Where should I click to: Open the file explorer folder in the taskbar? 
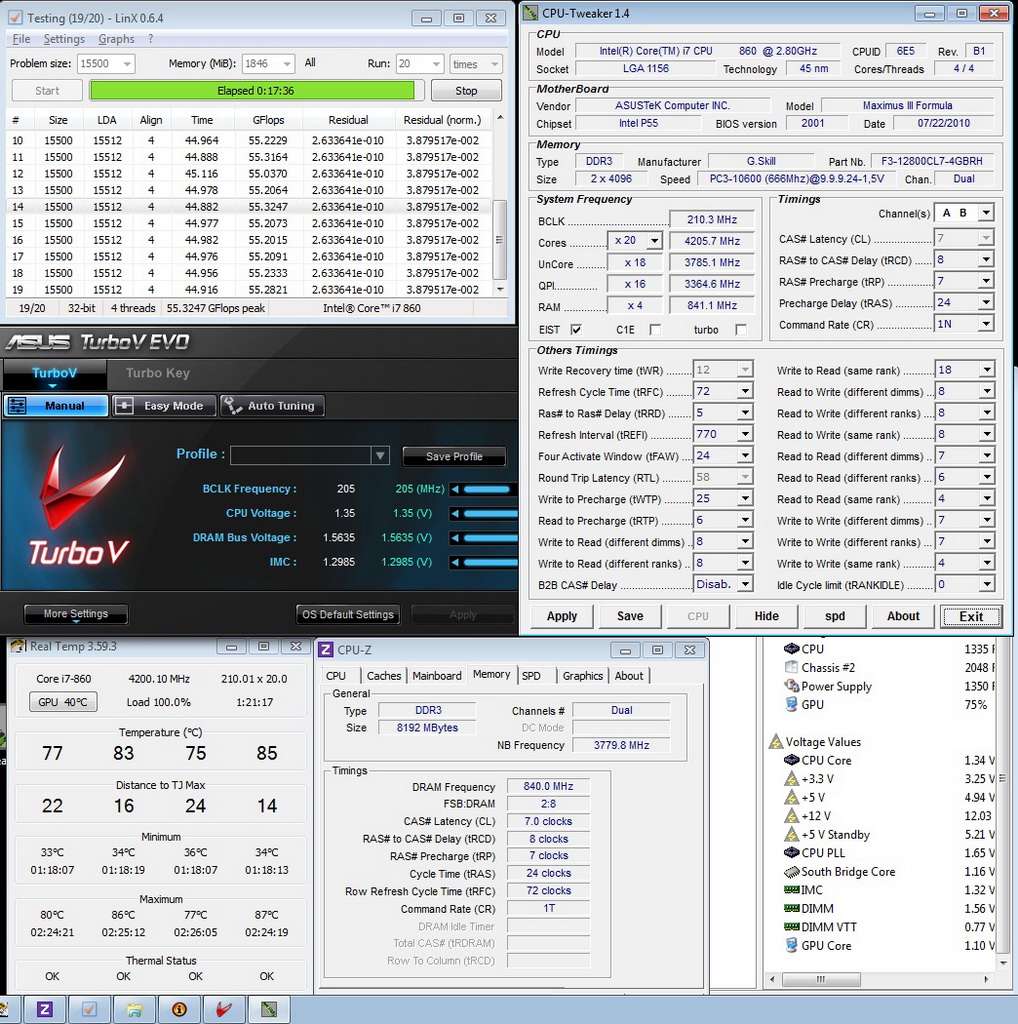[x=134, y=1010]
